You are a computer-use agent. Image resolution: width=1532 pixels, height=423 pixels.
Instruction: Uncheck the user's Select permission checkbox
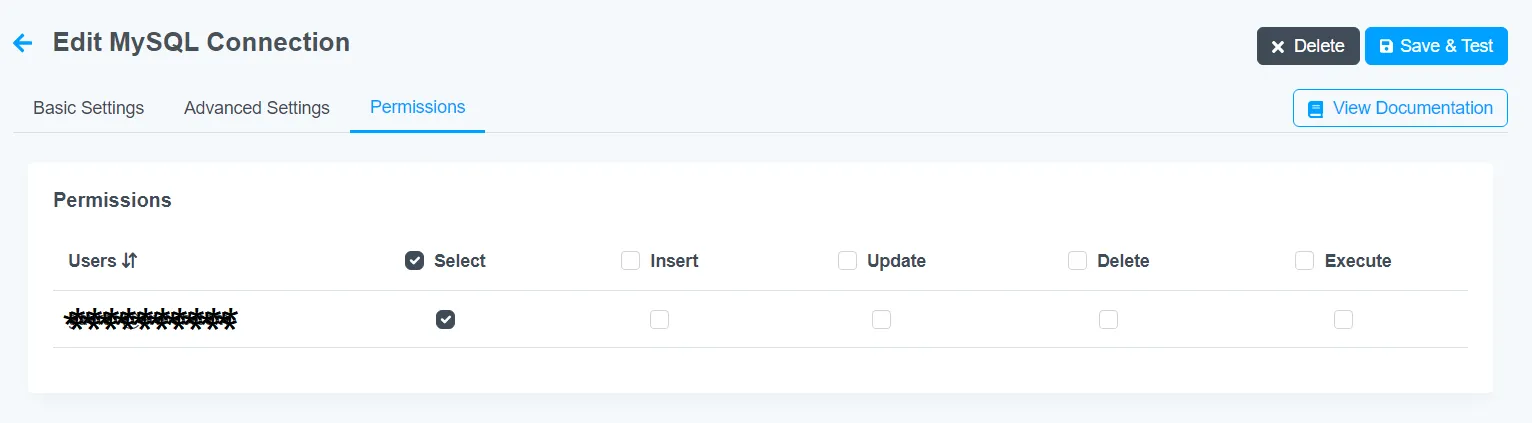pyautogui.click(x=446, y=319)
